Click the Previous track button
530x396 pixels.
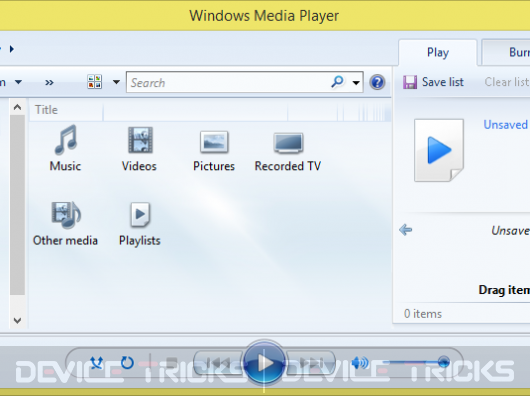218,363
